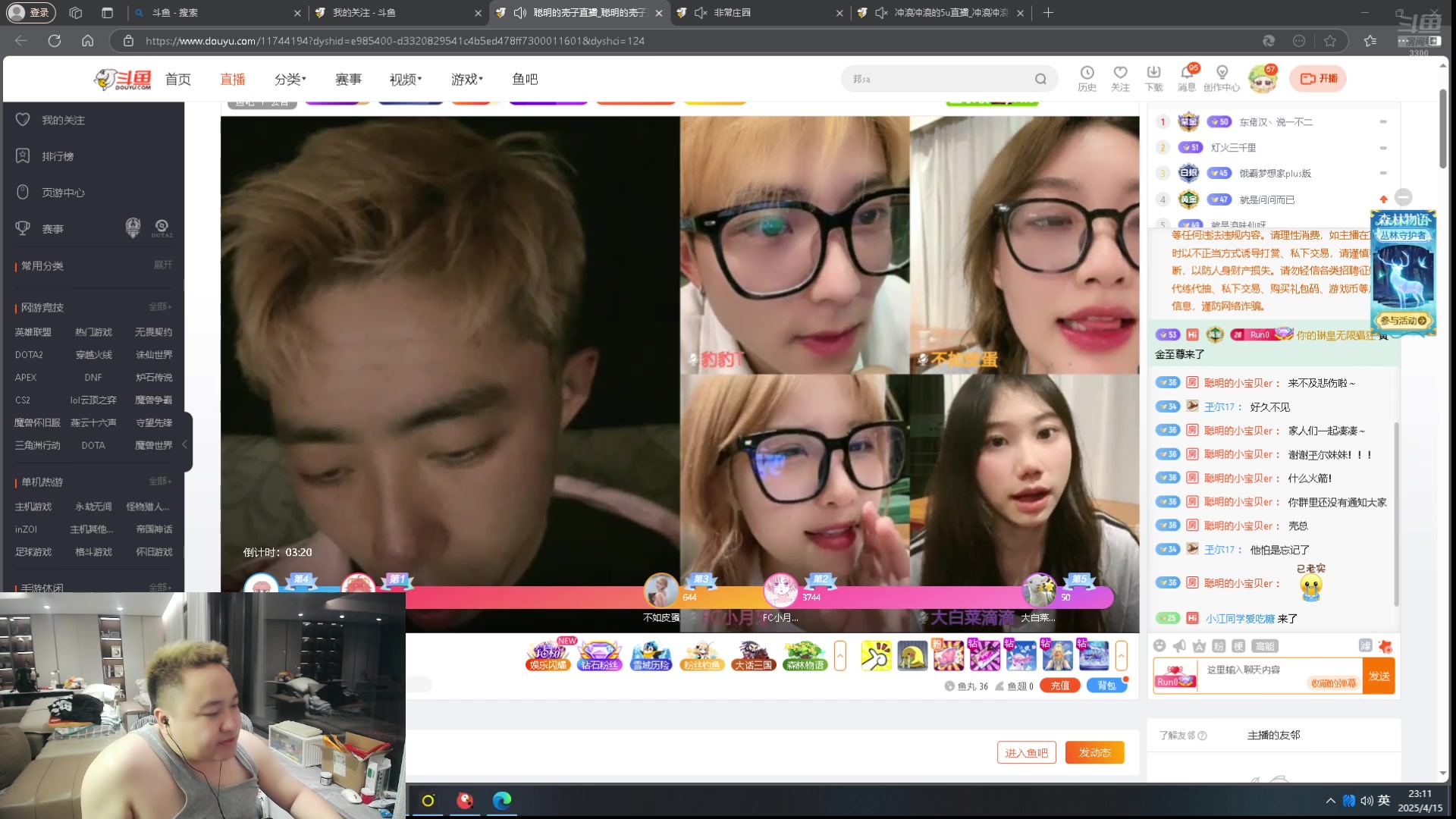Toggle the 高能 danmaku option
Image resolution: width=1456 pixels, height=819 pixels.
click(x=1265, y=646)
